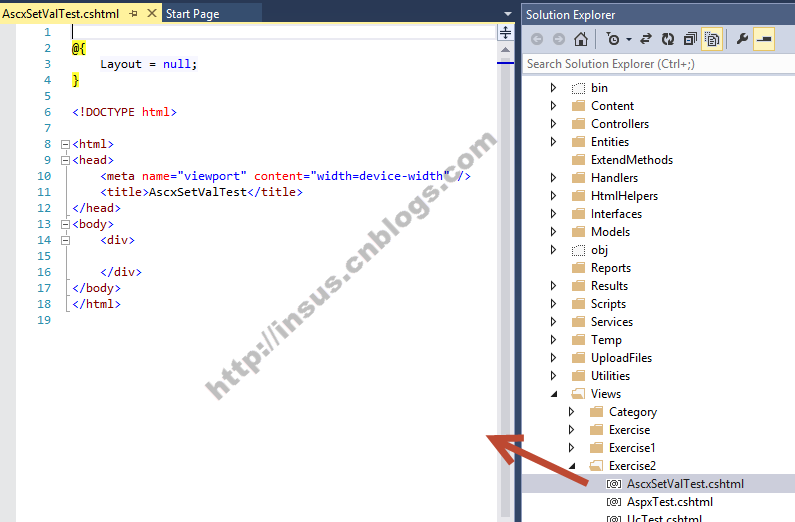Select the AscxSetValTest.cshtml editor tab
The image size is (795, 522).
(x=61, y=14)
